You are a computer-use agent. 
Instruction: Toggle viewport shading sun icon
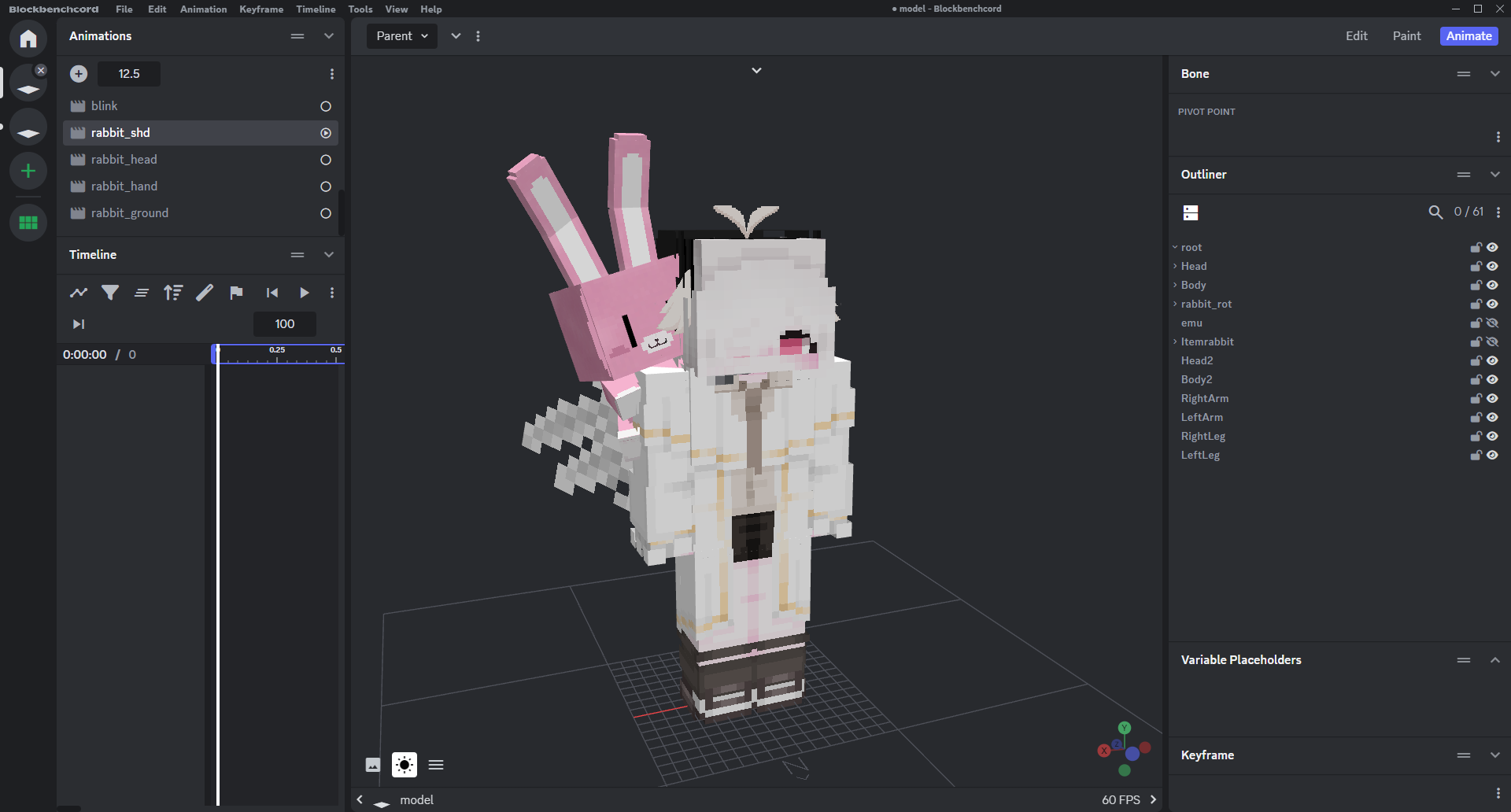[x=405, y=765]
